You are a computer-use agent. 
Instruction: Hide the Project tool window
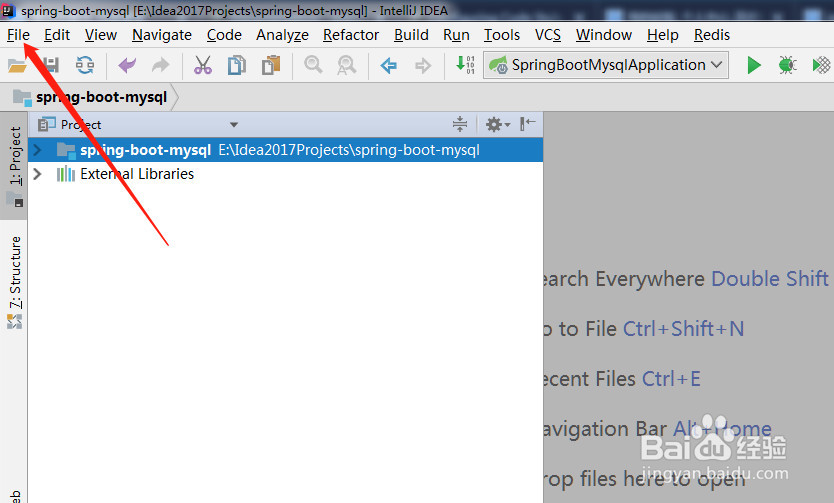tap(528, 124)
